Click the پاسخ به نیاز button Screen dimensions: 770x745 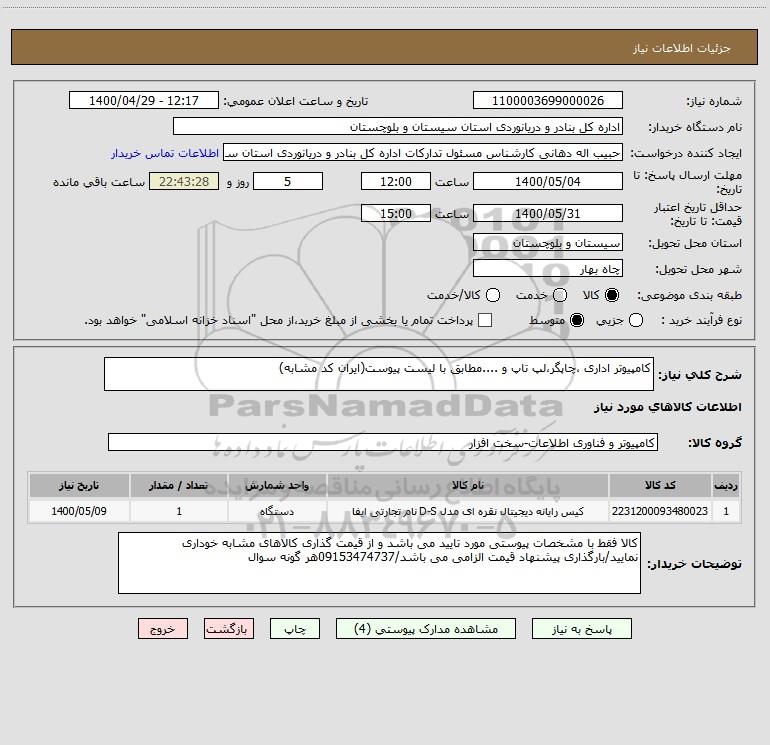pos(581,629)
